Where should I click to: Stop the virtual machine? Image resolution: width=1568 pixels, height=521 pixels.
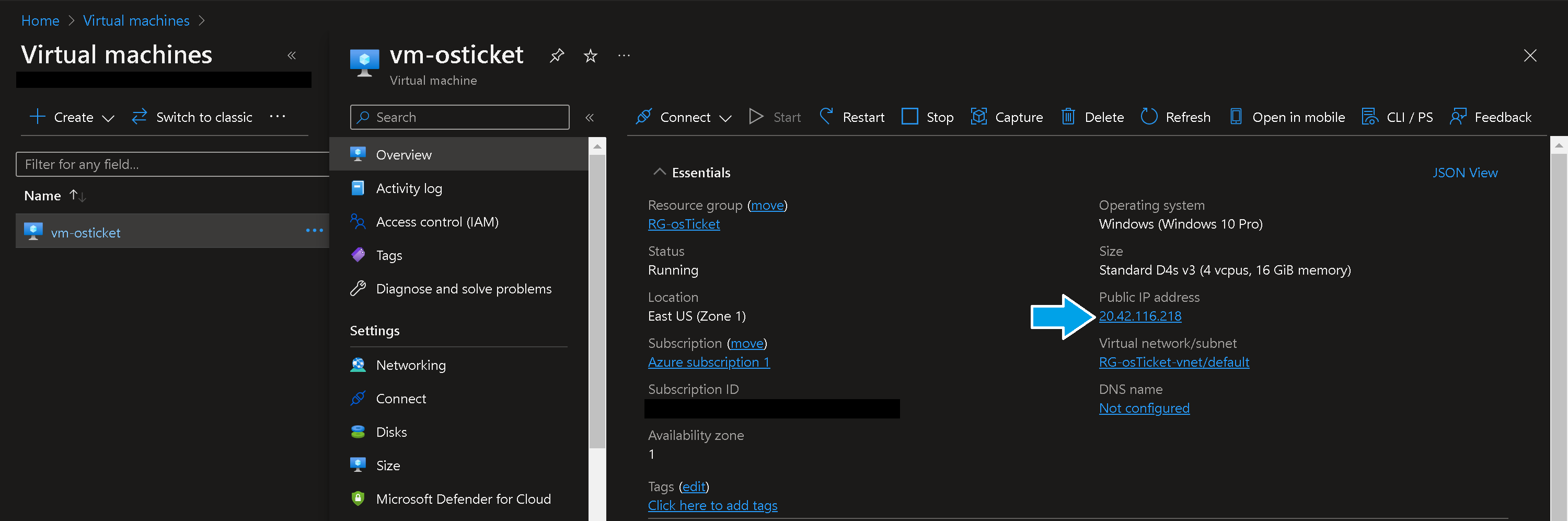pyautogui.click(x=928, y=117)
